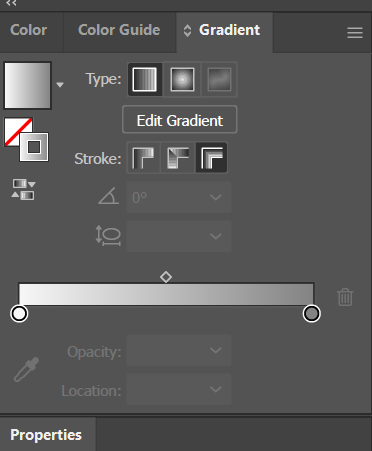The image size is (372, 451).
Task: Select the right gray gradient stop
Action: [312, 314]
